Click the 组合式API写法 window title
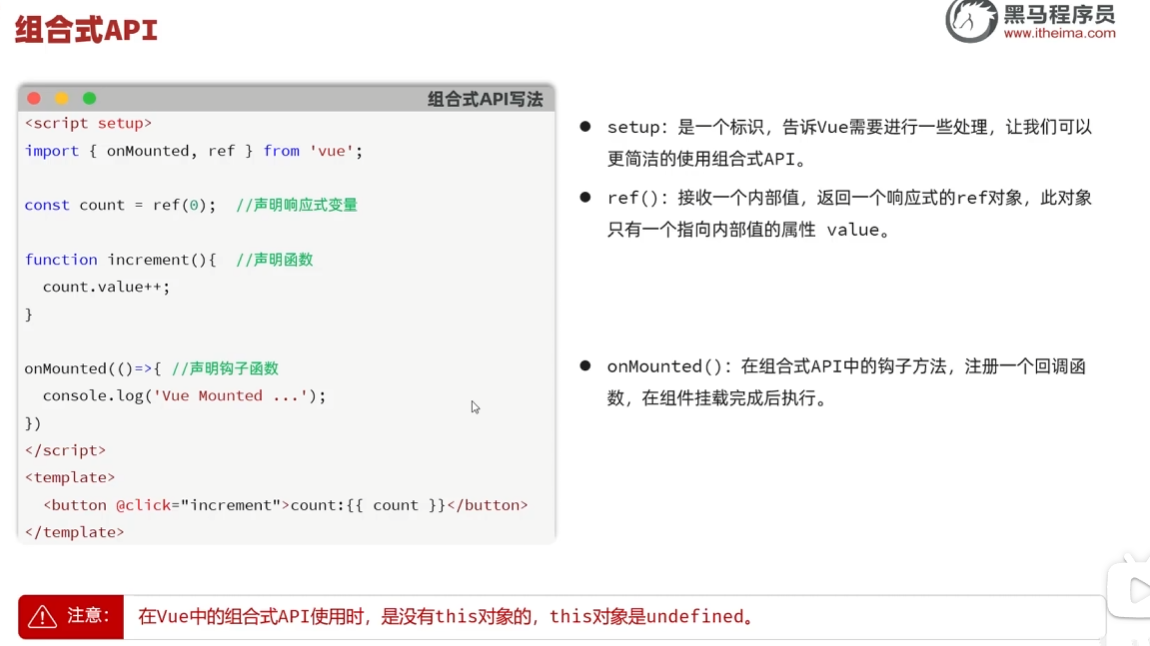This screenshot has height=646, width=1150. (485, 99)
